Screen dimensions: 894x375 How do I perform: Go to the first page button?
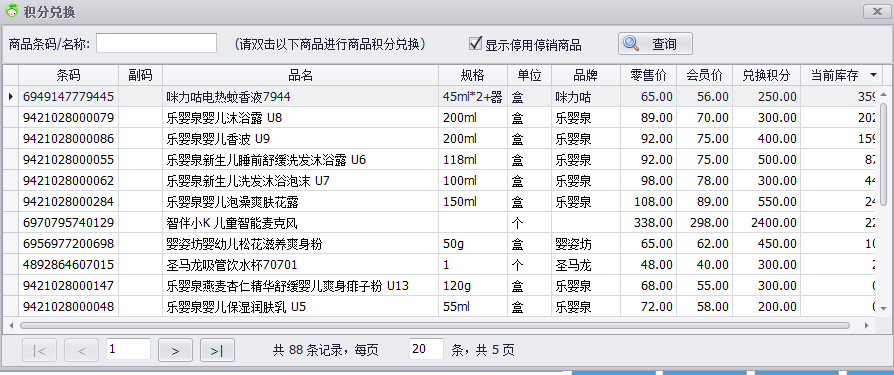(39, 350)
